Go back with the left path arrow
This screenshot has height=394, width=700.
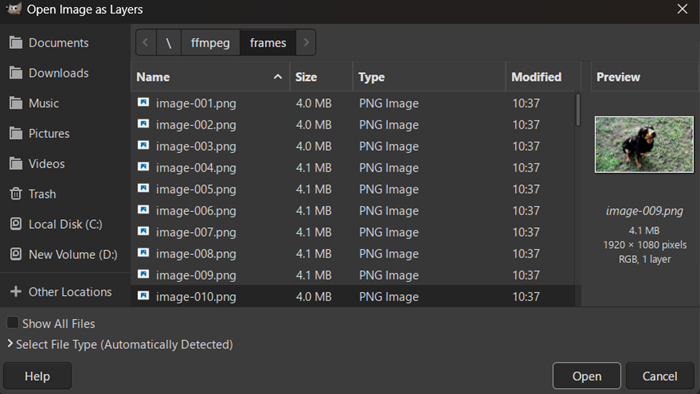pyautogui.click(x=146, y=42)
